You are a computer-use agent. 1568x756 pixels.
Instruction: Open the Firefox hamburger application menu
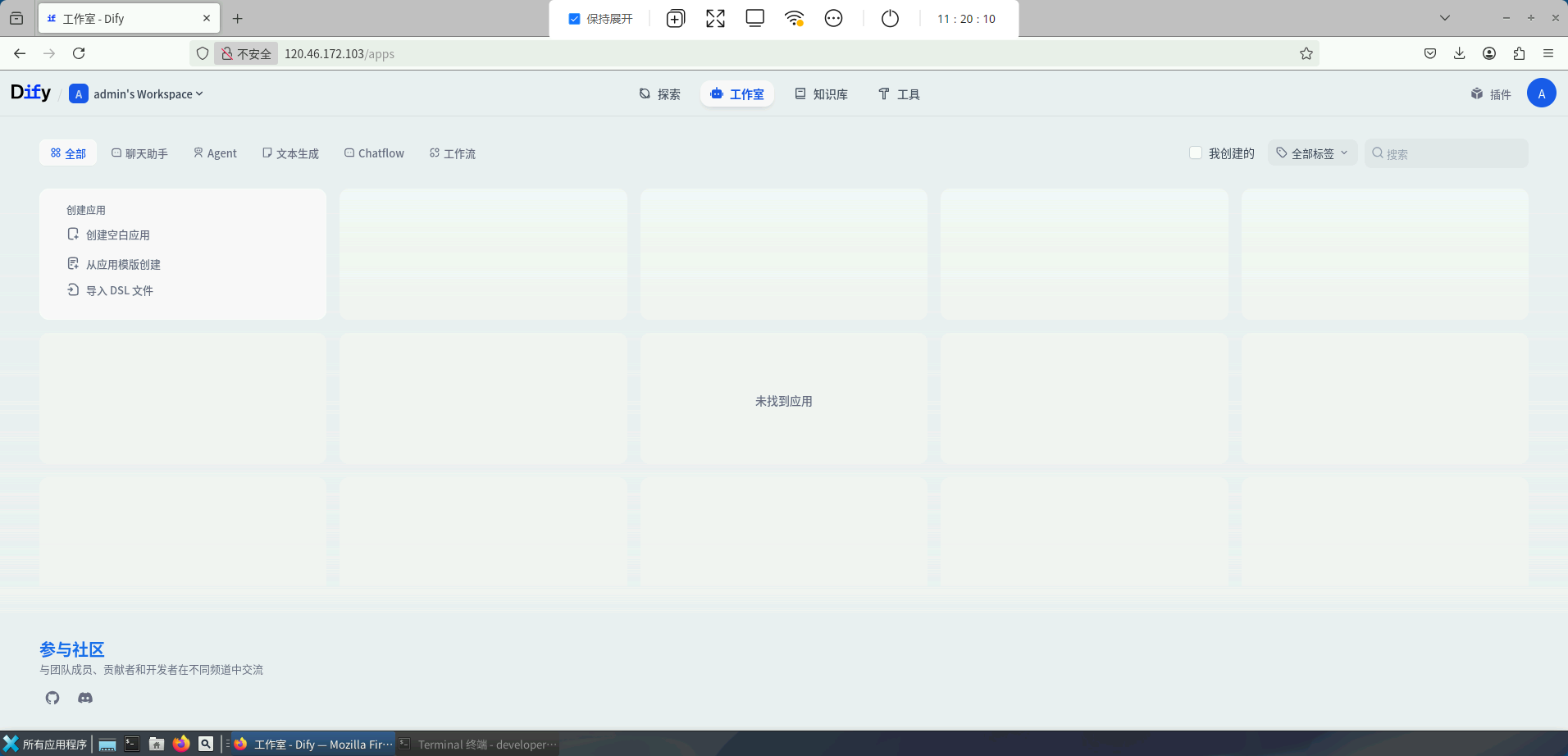click(1548, 53)
